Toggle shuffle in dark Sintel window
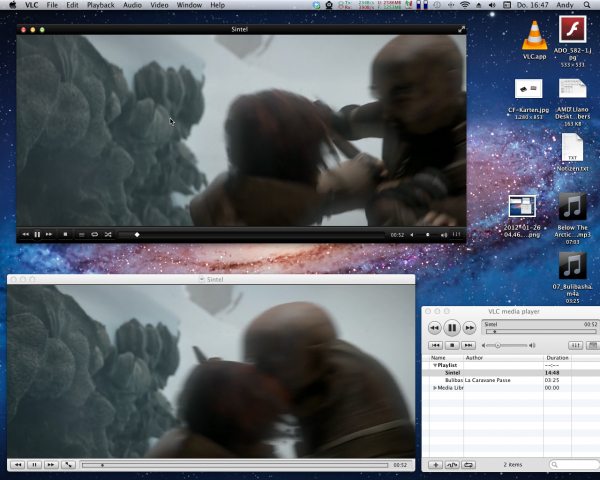This screenshot has width=600, height=480. (108, 235)
